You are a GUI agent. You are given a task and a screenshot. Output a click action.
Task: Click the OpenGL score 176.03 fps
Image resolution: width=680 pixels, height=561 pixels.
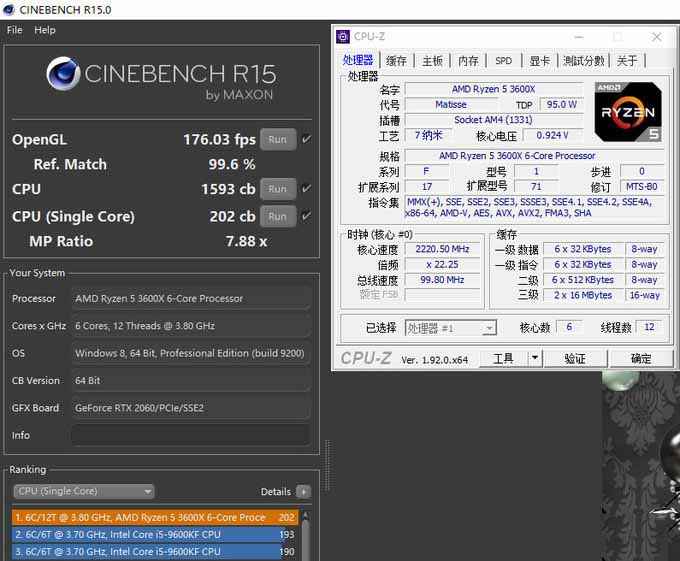(x=219, y=140)
